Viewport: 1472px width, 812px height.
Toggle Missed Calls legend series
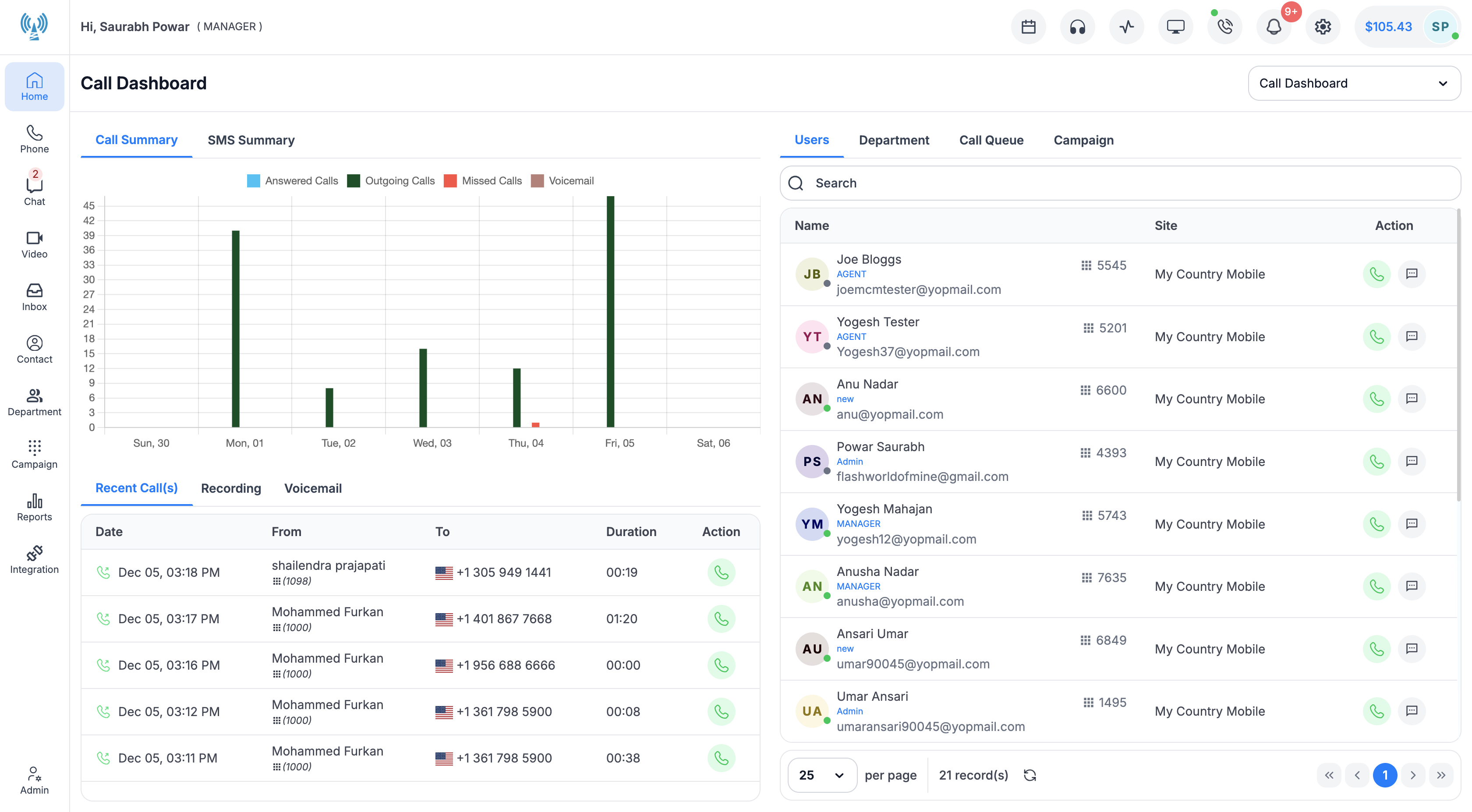coord(483,180)
